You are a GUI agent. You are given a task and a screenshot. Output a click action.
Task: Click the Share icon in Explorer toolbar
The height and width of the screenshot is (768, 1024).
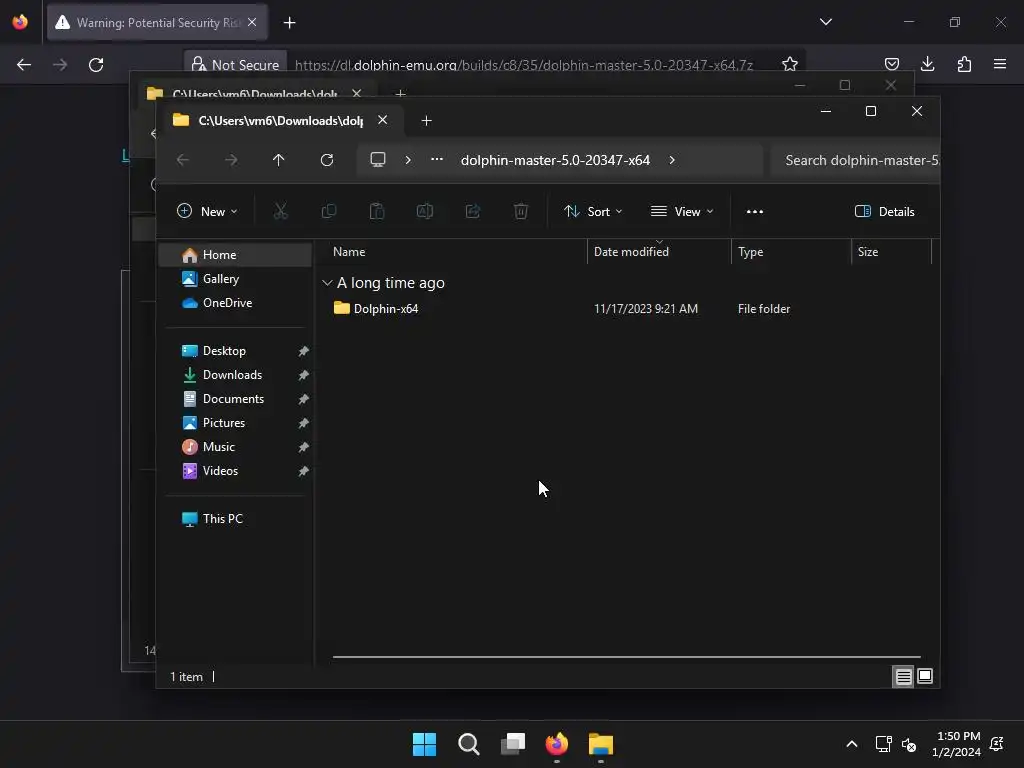click(x=473, y=211)
